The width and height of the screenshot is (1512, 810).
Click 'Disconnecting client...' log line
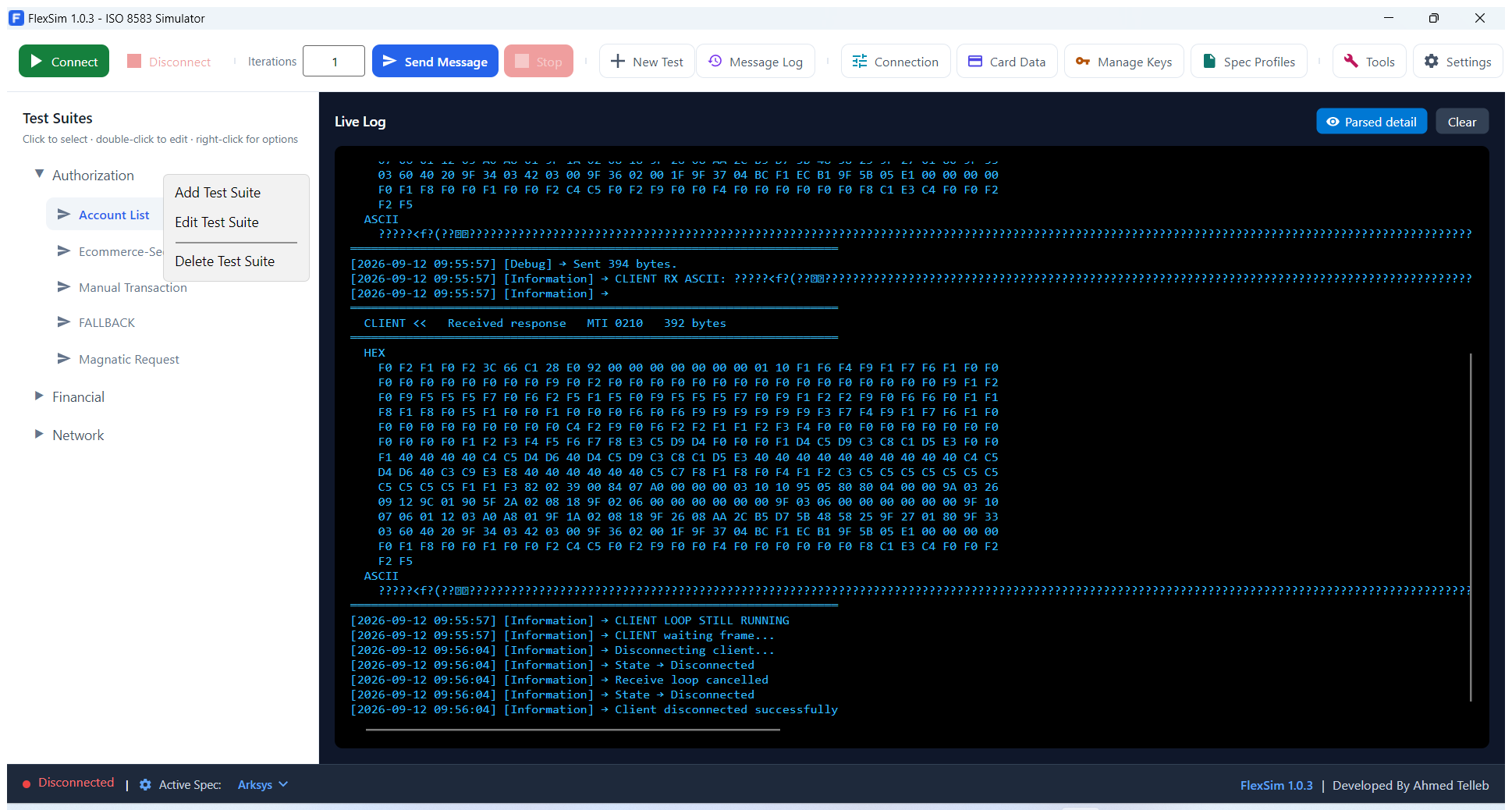[694, 650]
